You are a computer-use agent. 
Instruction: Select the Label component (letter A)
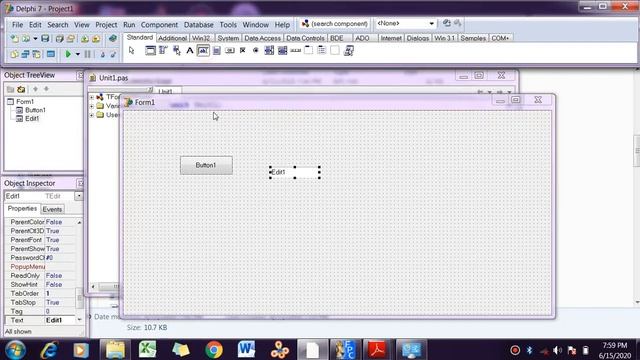[189, 51]
